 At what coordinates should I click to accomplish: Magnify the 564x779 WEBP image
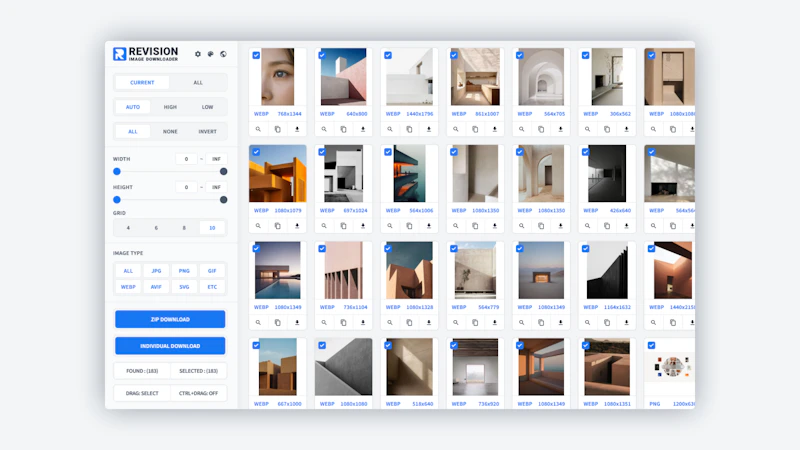point(456,322)
